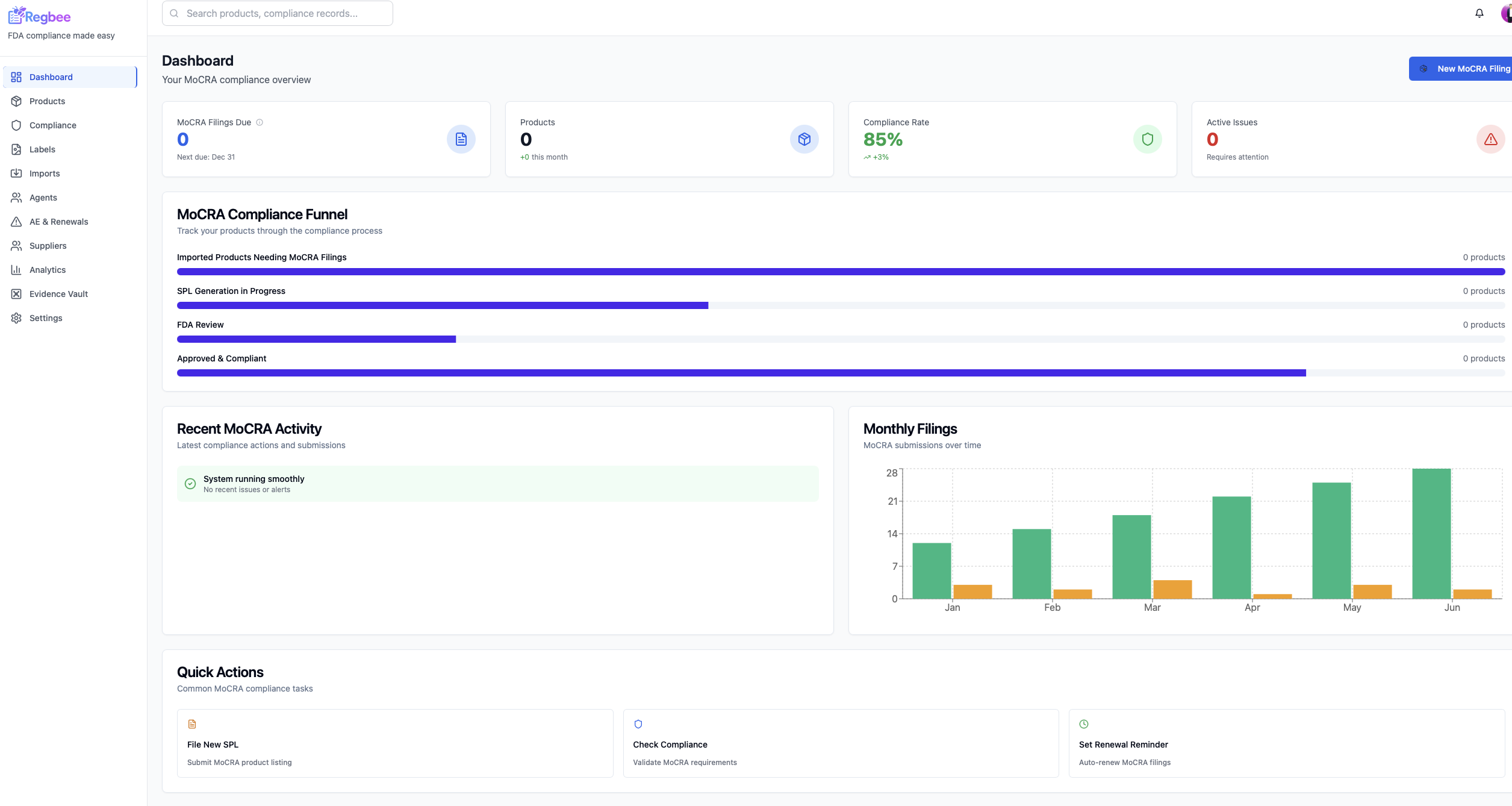Click the search products input field
This screenshot has width=1512, height=806.
[x=277, y=13]
